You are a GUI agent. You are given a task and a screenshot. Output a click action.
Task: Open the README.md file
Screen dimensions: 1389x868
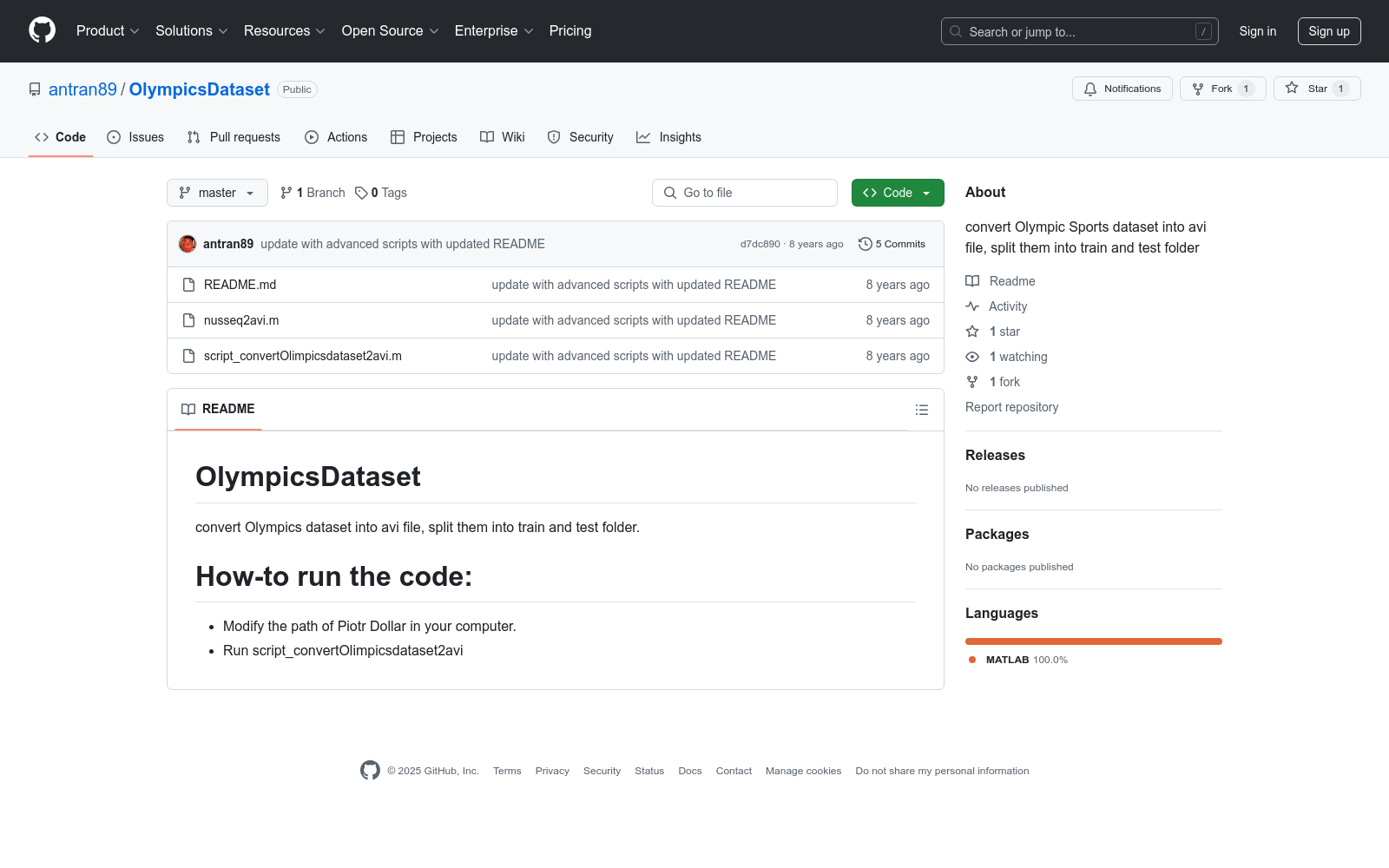pyautogui.click(x=240, y=285)
